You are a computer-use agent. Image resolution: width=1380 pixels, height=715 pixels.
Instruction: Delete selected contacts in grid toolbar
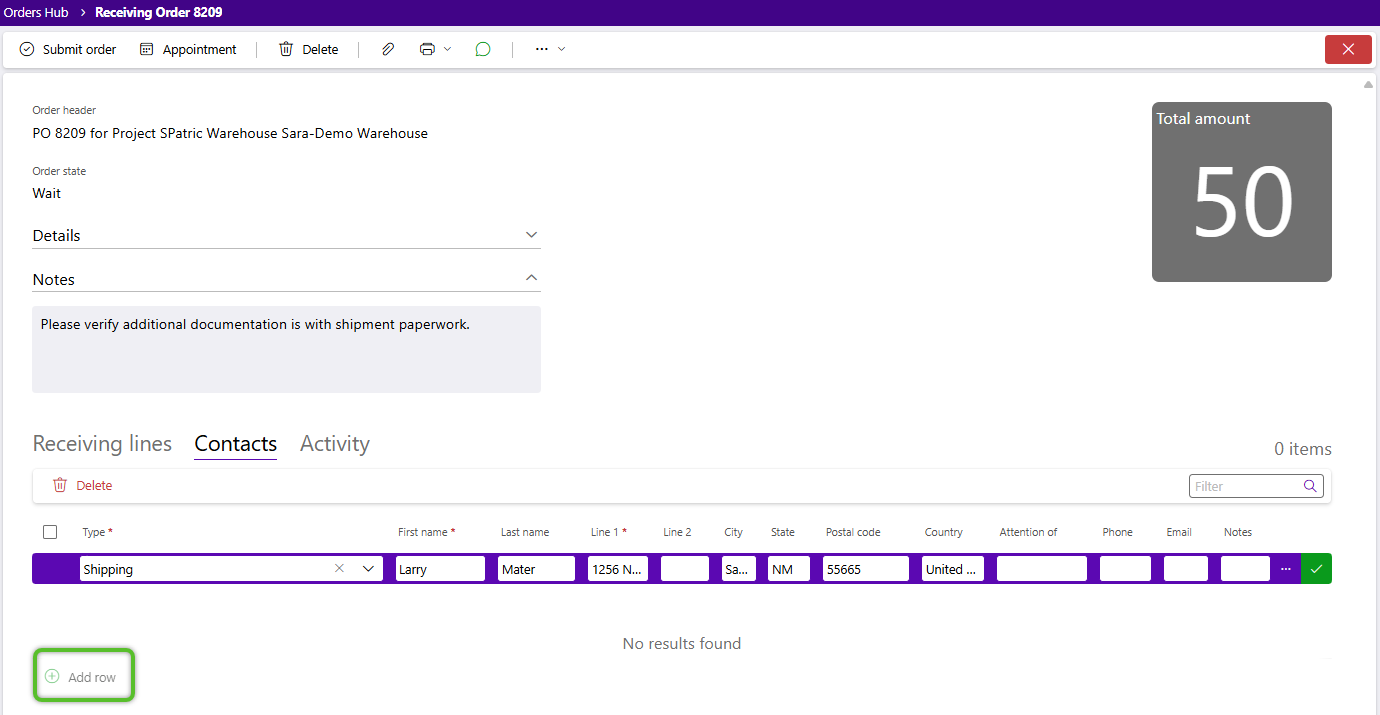(83, 485)
